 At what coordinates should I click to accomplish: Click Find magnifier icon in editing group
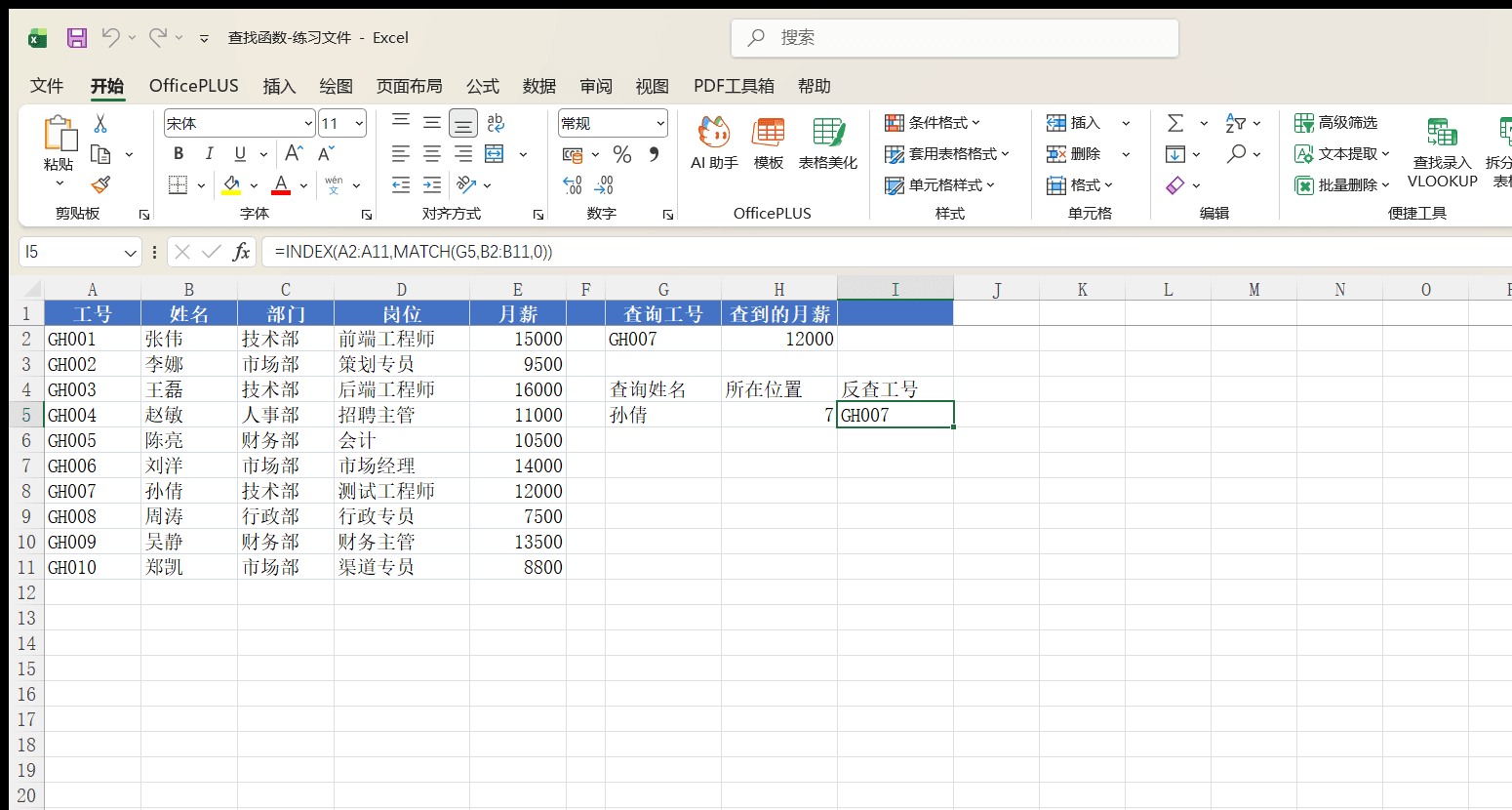pos(1237,154)
